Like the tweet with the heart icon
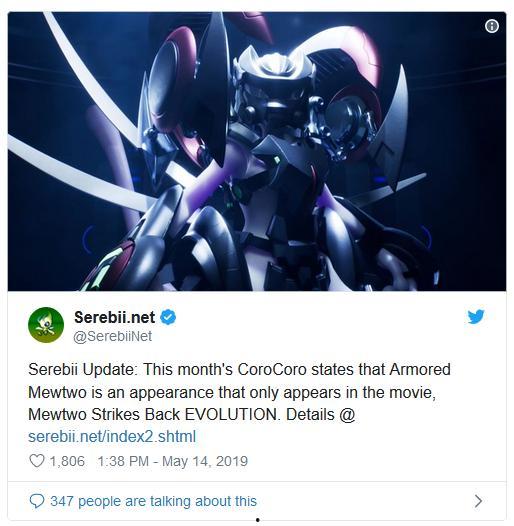 point(37,461)
